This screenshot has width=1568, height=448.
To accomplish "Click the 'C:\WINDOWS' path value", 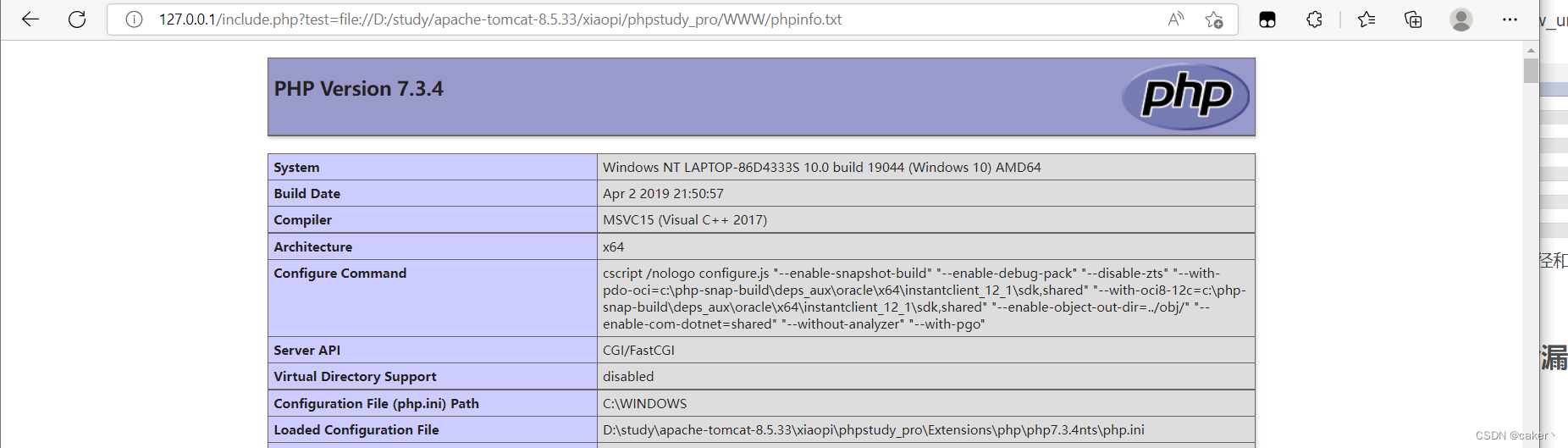I will 645,404.
